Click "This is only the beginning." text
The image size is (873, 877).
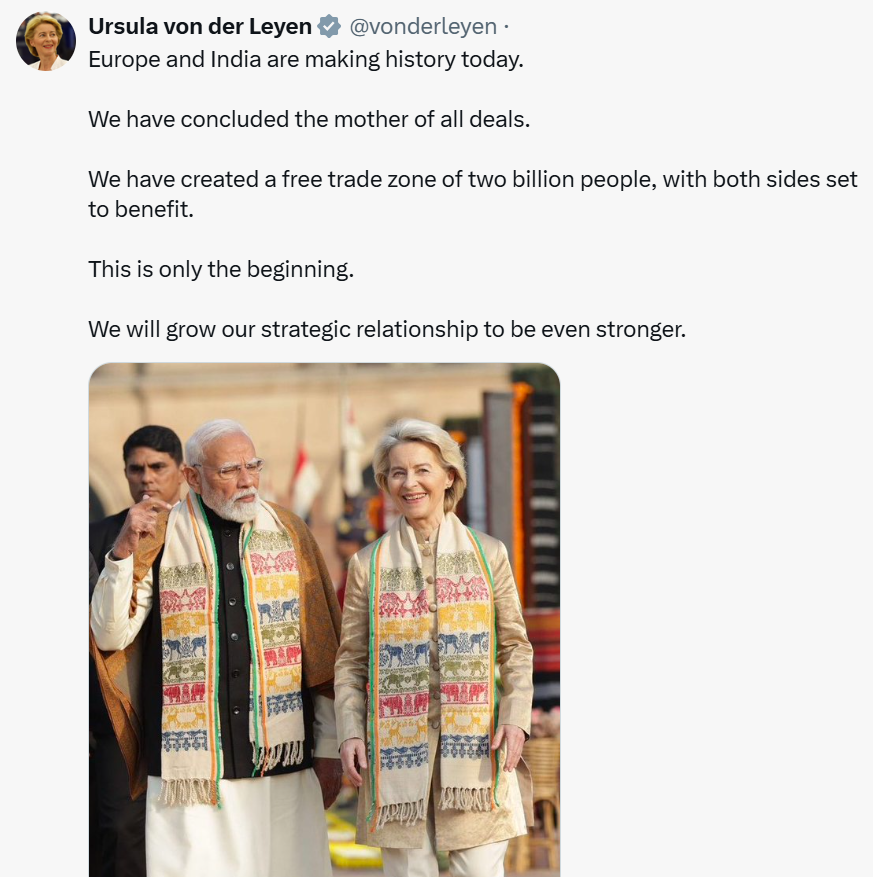pos(220,269)
